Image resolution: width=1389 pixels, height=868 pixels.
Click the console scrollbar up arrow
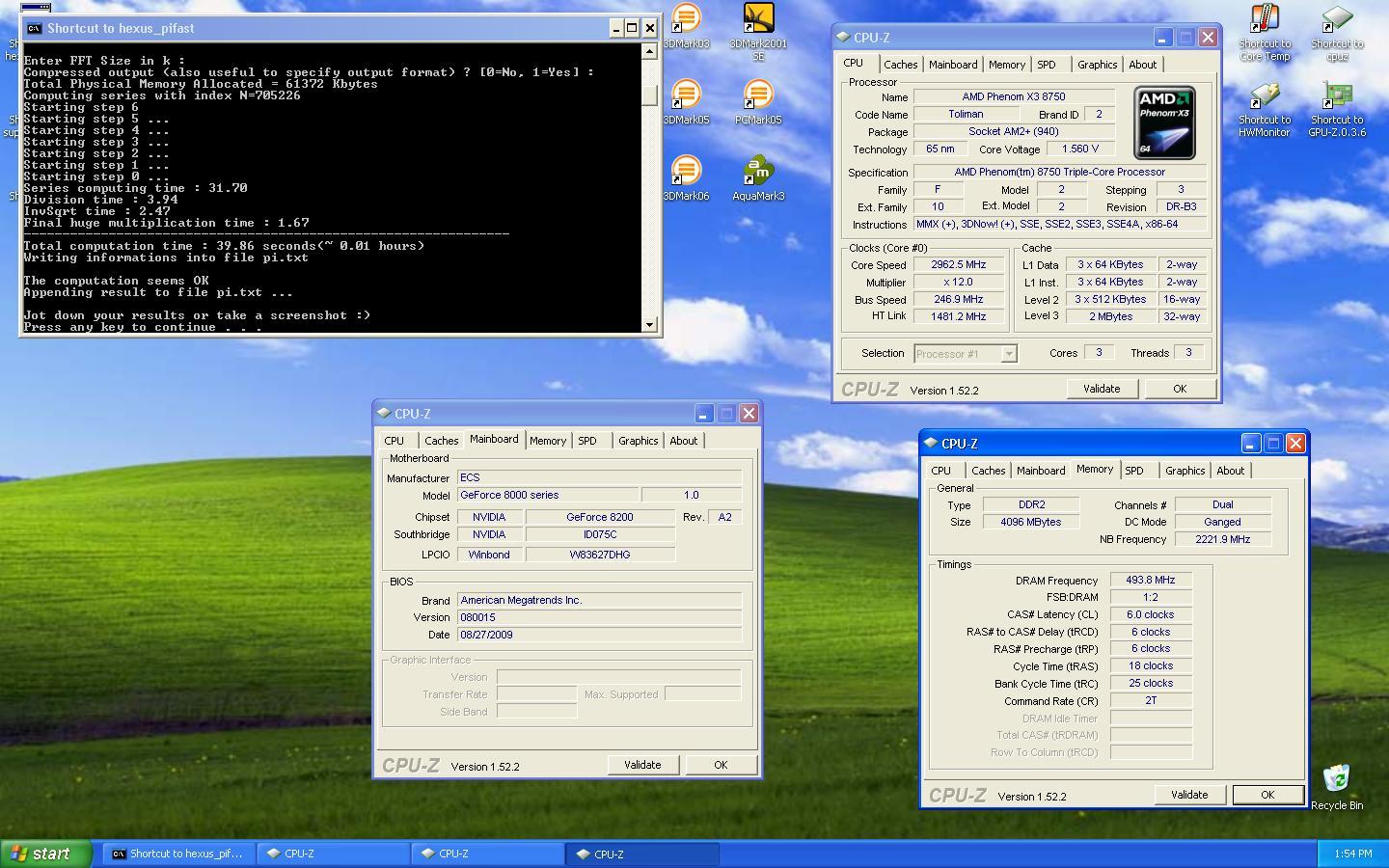649,52
